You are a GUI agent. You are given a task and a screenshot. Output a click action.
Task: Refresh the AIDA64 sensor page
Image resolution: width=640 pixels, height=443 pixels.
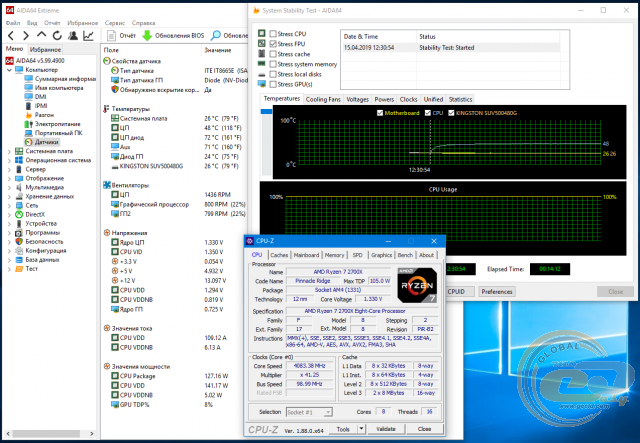(x=57, y=36)
